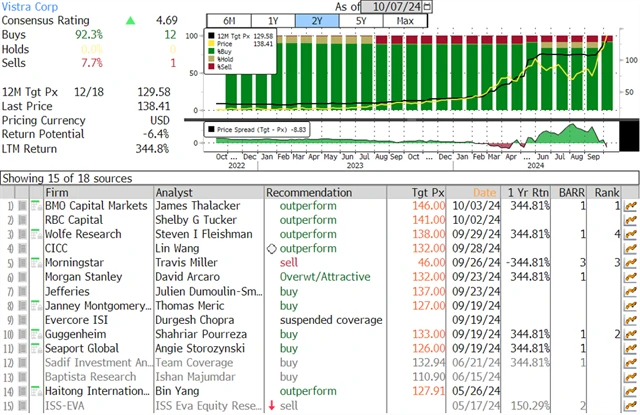Screen dimensions: 640x415
Task: Sort the table by Date column header
Action: [484, 191]
